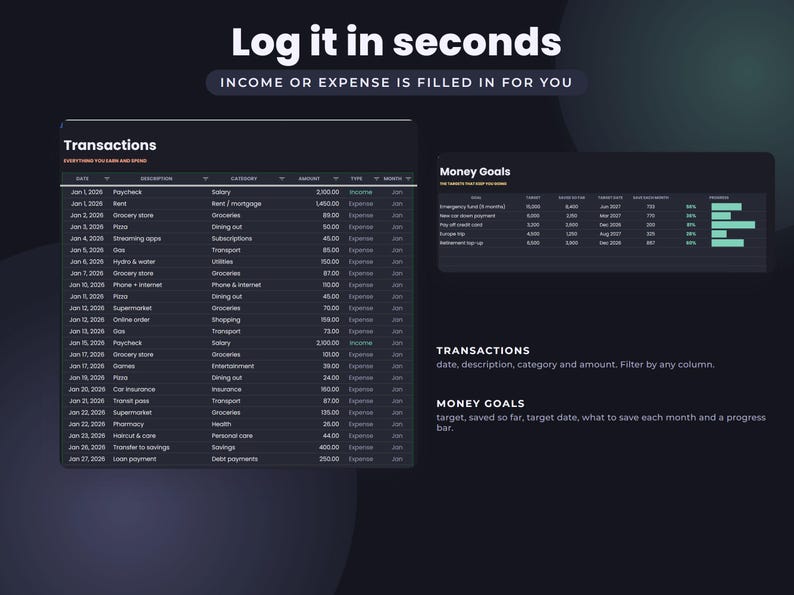Click the 'Jun 2027' target date cell
The image size is (794, 595).
coord(610,207)
